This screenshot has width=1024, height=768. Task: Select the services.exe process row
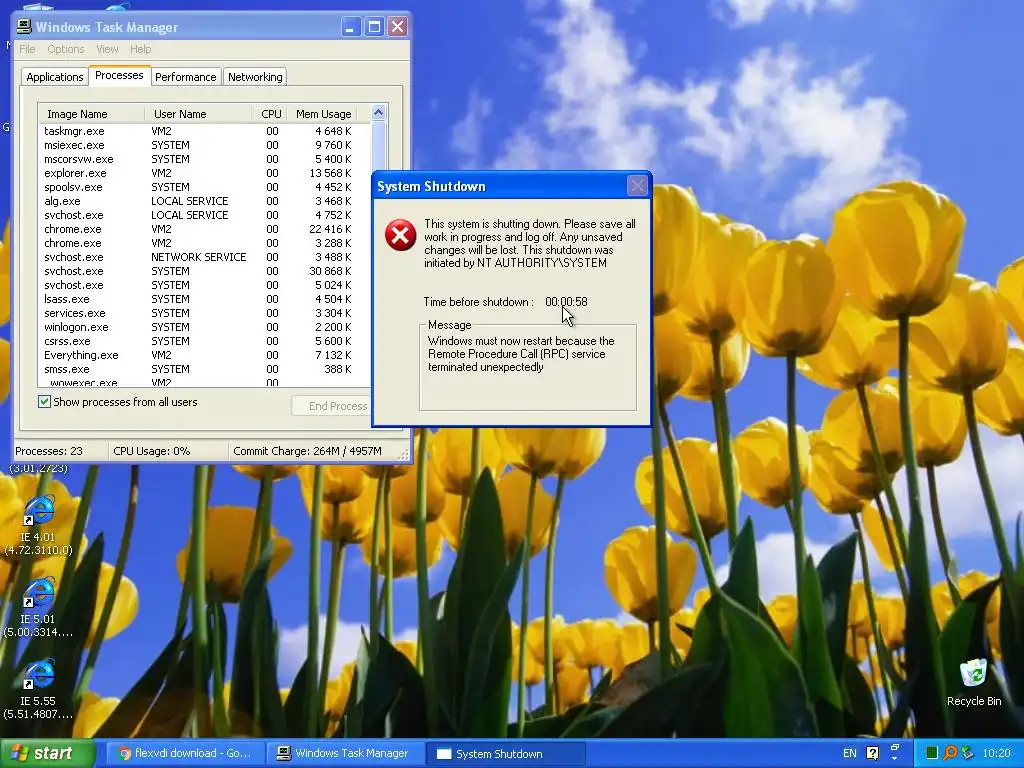pyautogui.click(x=204, y=313)
